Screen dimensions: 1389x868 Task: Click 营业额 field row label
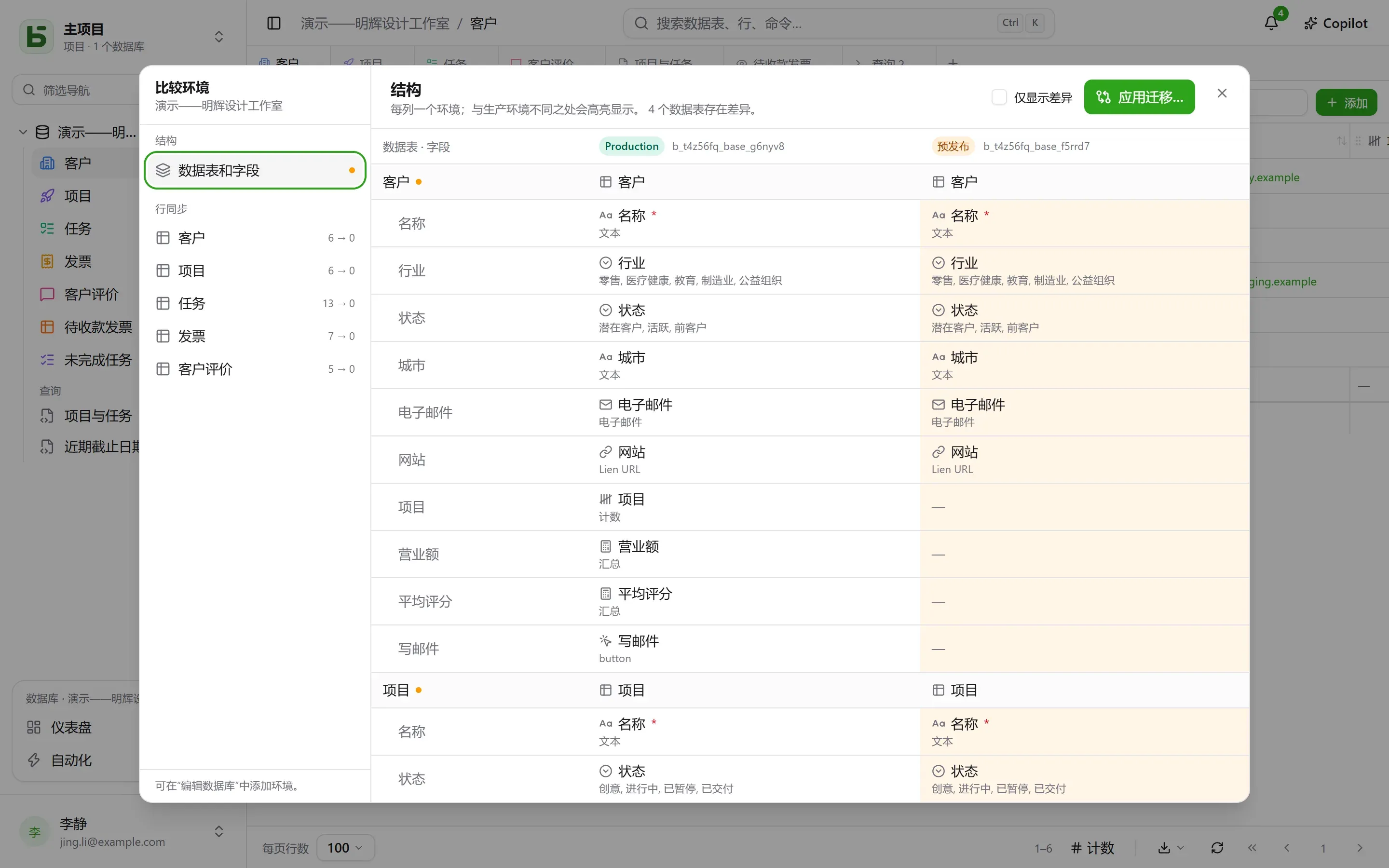(419, 554)
